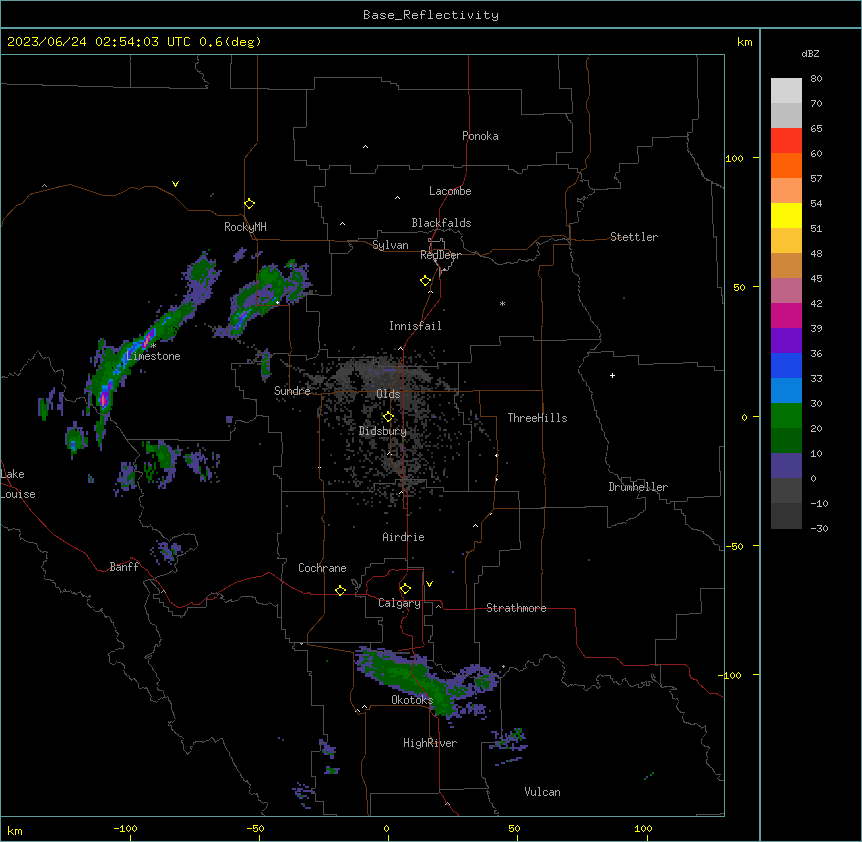Select the 60 dBZ orange legend swatch
This screenshot has width=862, height=842.
click(x=786, y=165)
